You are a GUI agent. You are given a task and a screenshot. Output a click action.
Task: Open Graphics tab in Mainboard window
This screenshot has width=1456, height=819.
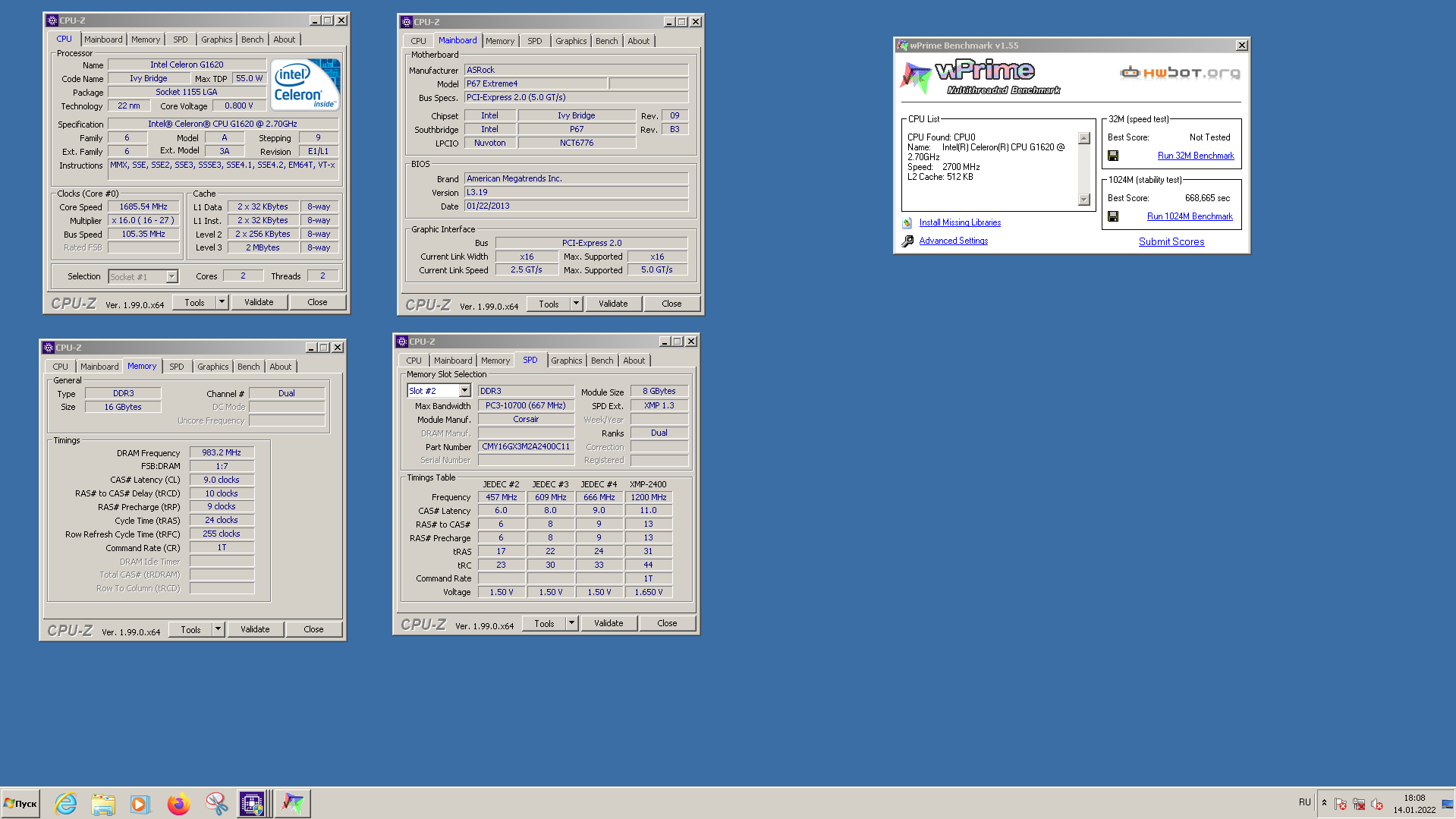571,41
